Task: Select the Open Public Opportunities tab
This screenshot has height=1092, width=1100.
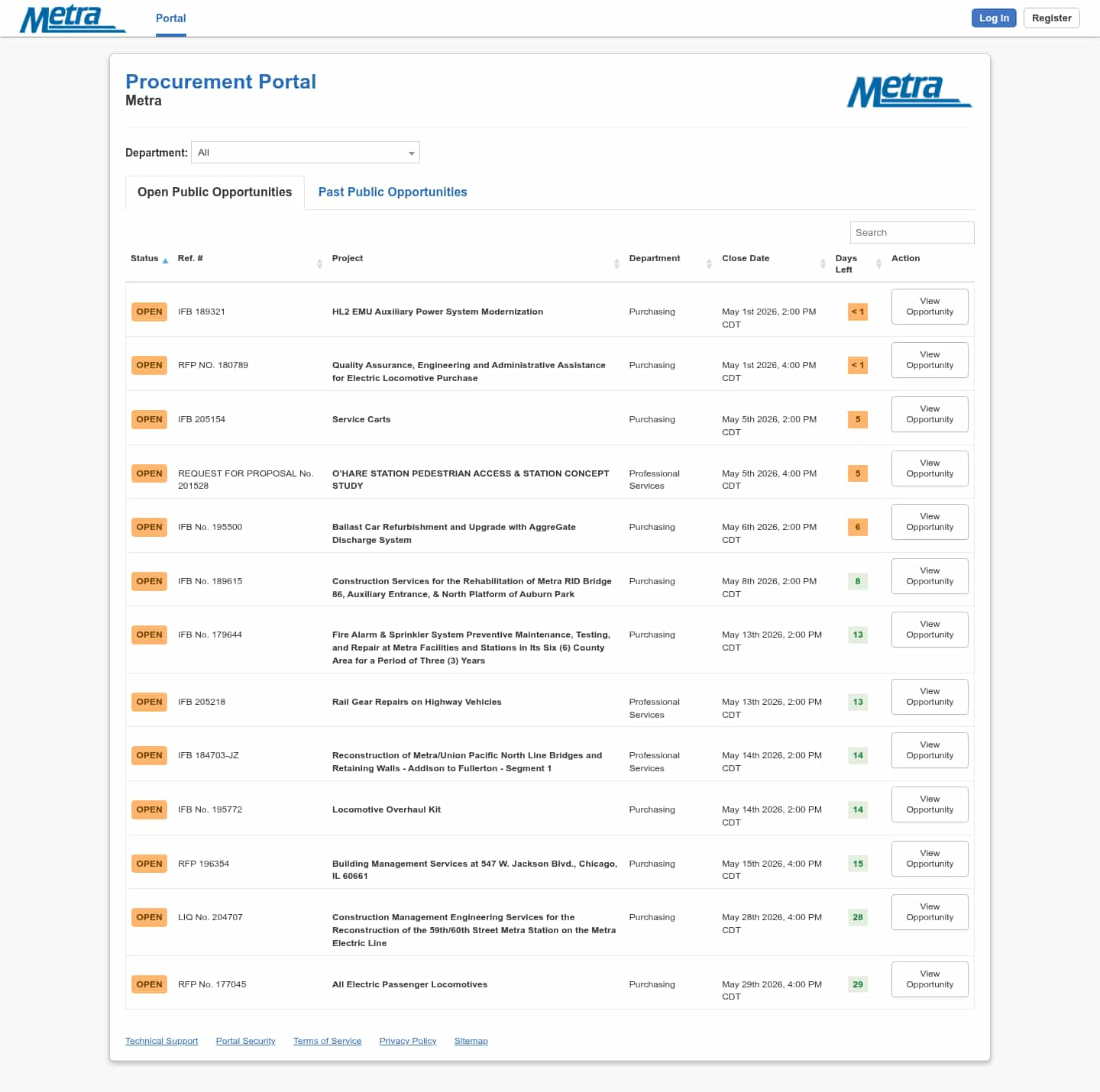Action: coord(215,192)
